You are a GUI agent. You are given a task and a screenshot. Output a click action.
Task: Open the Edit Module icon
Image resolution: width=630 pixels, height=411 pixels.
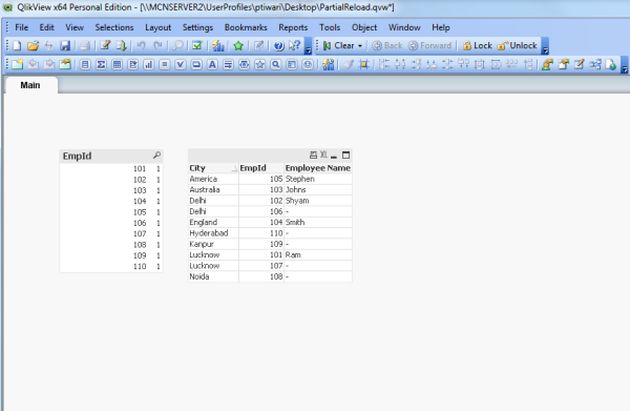click(579, 64)
